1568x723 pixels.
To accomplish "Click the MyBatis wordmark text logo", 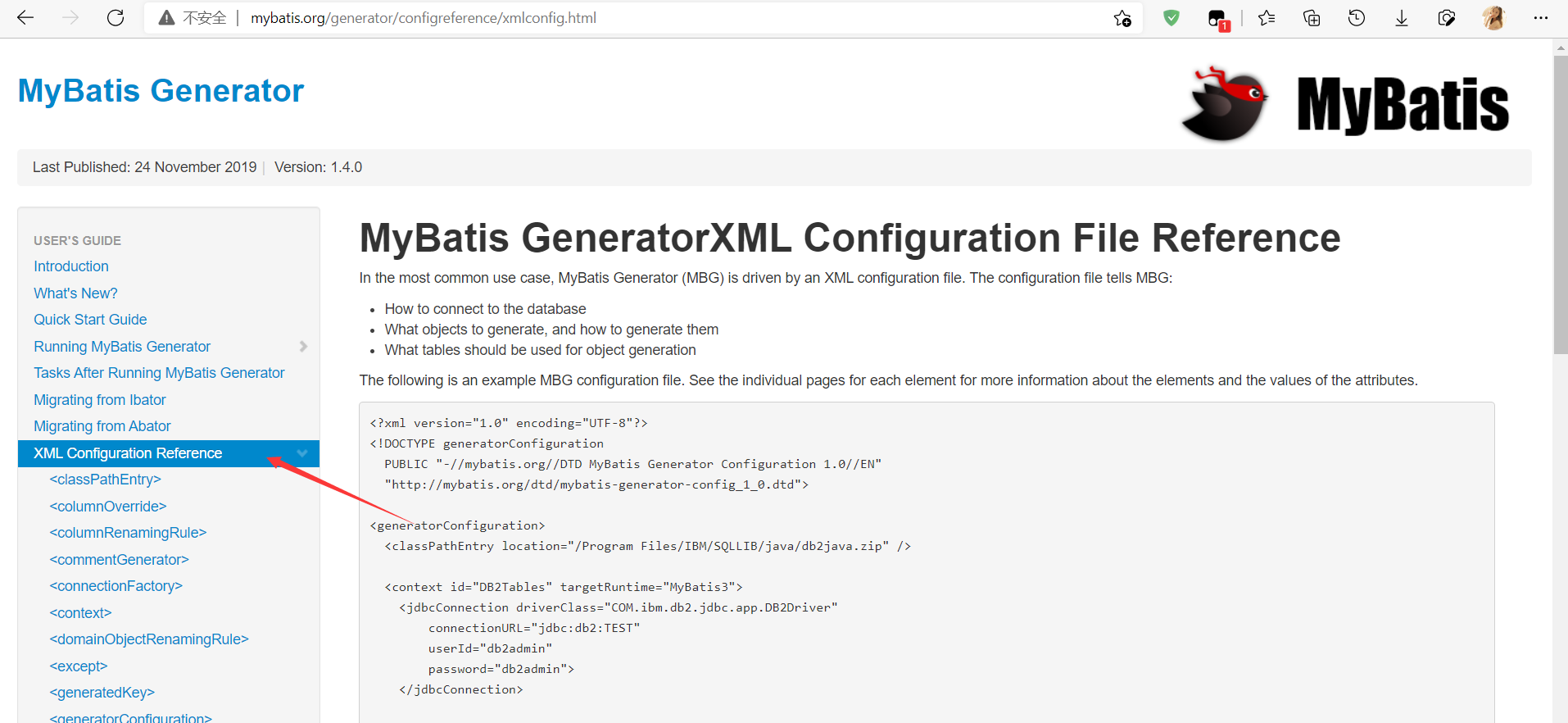I will 1403,105.
